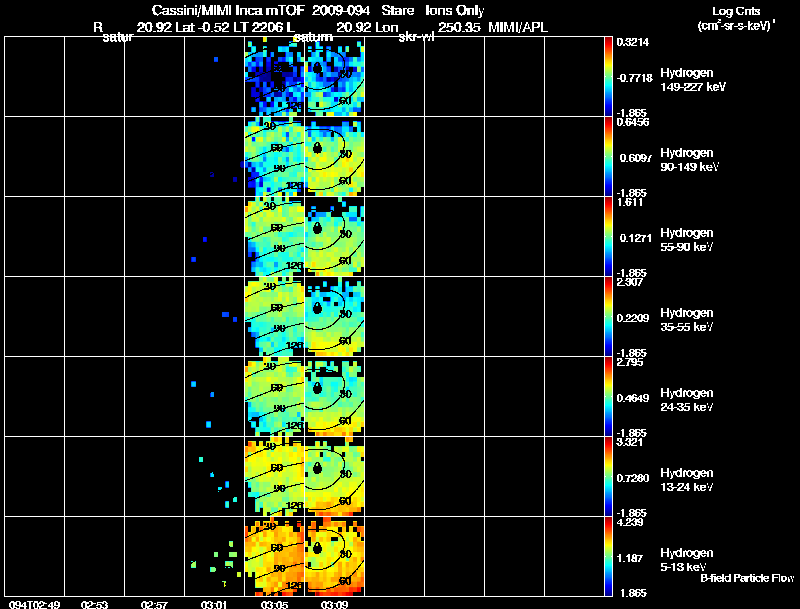The image size is (800, 609).
Task: Select the 03:09 image in the 90-149 keV row
Action: (x=335, y=157)
